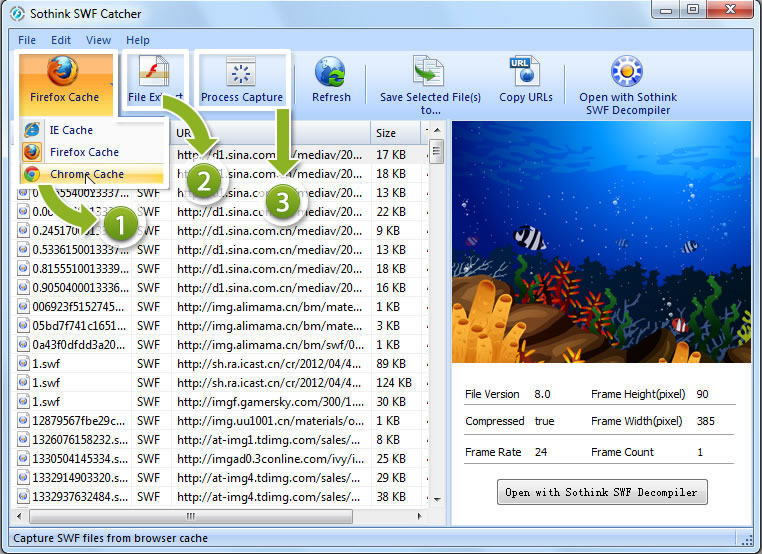The image size is (762, 554).
Task: Select file name 006923f5152745...
Action: coord(78,307)
